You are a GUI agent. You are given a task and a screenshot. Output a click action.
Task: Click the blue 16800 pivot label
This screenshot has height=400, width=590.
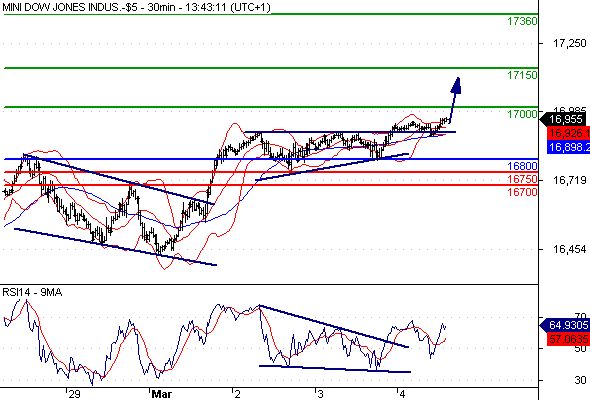pyautogui.click(x=522, y=166)
